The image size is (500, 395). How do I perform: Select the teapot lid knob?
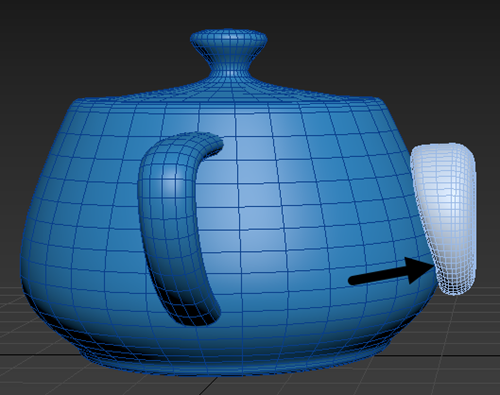(x=229, y=53)
